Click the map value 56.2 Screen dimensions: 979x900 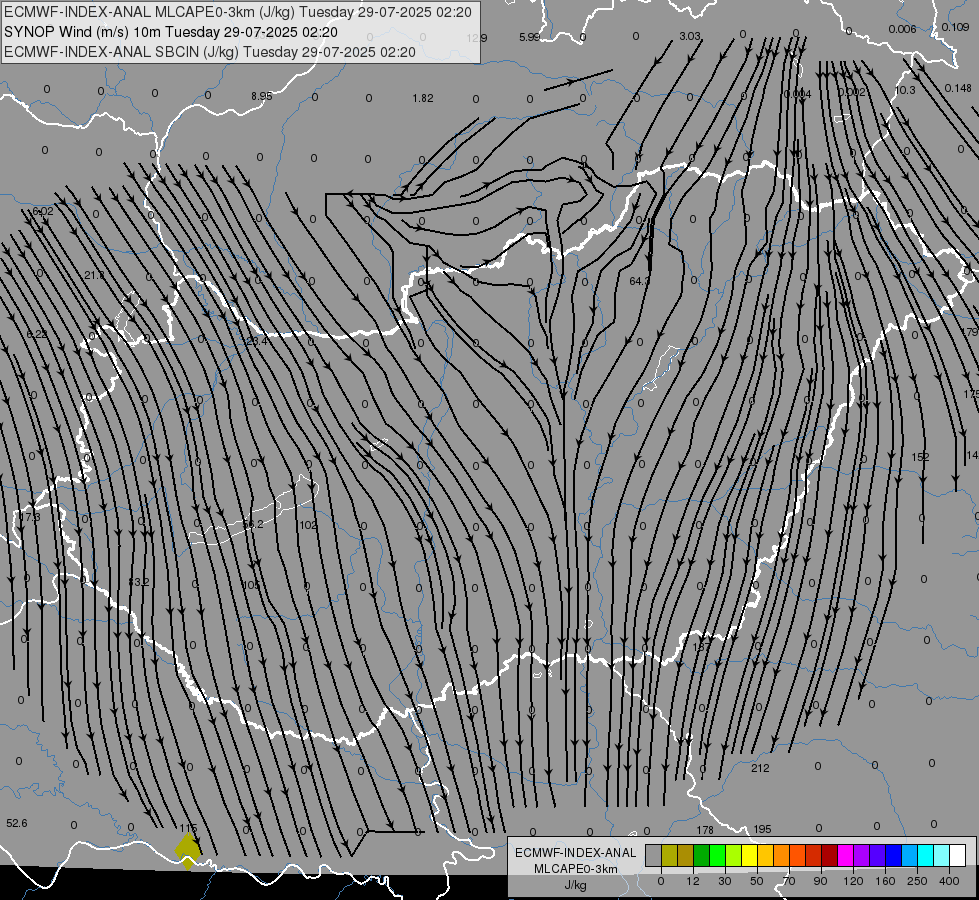253,524
